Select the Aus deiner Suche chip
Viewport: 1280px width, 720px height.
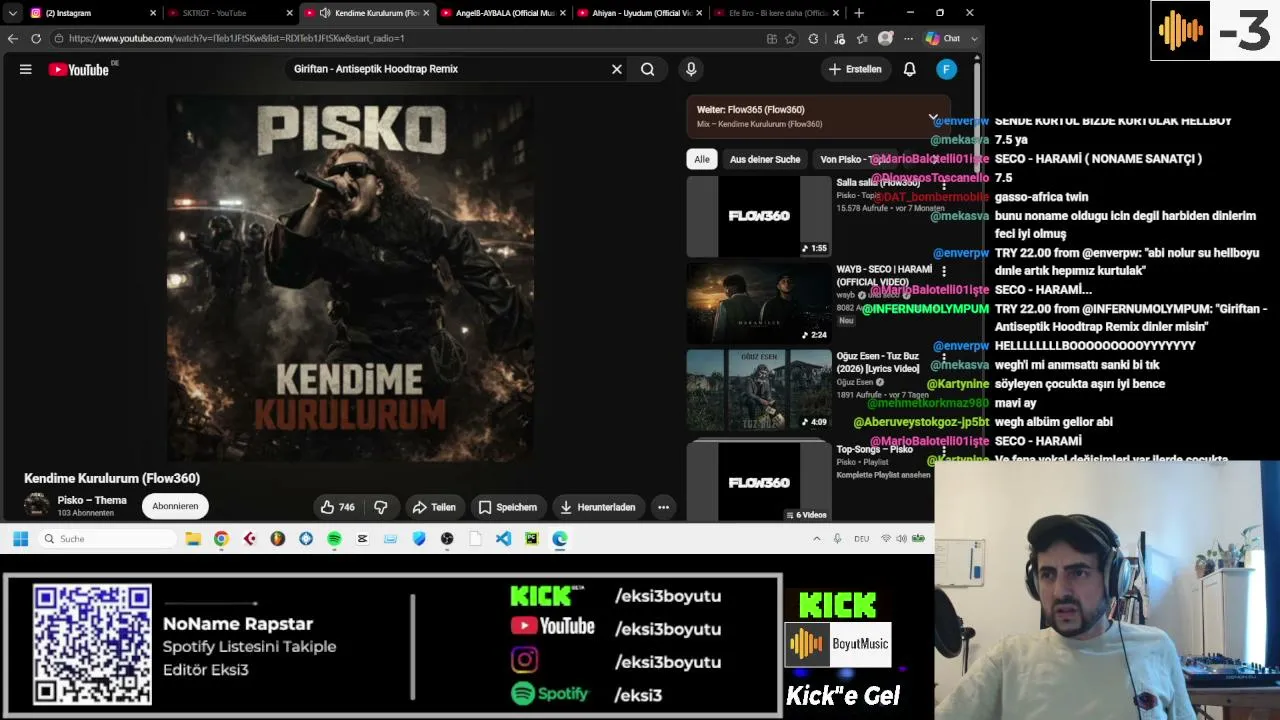[x=765, y=159]
